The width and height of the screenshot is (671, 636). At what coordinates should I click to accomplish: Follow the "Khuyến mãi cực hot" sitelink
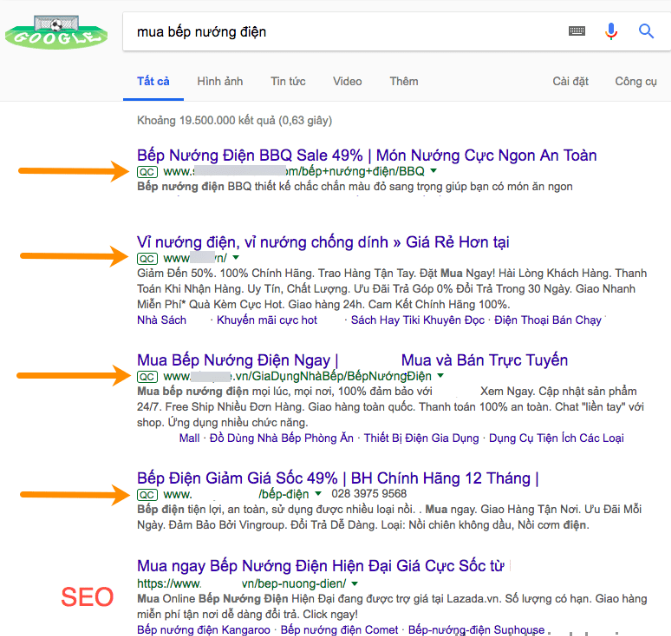267,320
